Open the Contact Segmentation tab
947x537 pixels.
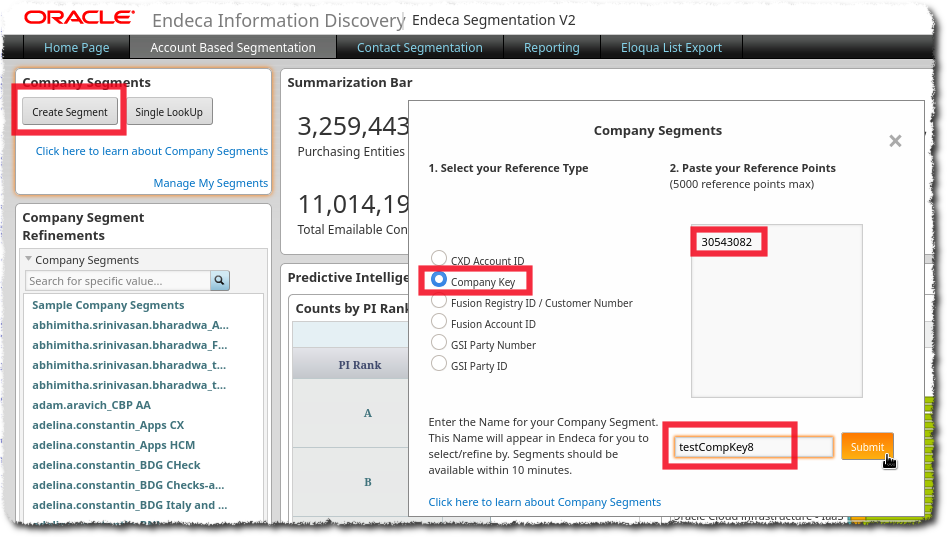419,47
